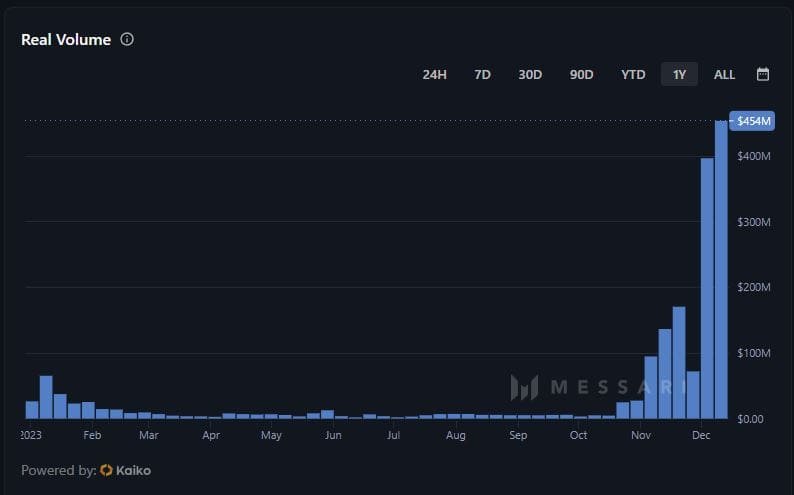The width and height of the screenshot is (794, 495).
Task: Click the Mar x-axis label
Action: point(149,435)
